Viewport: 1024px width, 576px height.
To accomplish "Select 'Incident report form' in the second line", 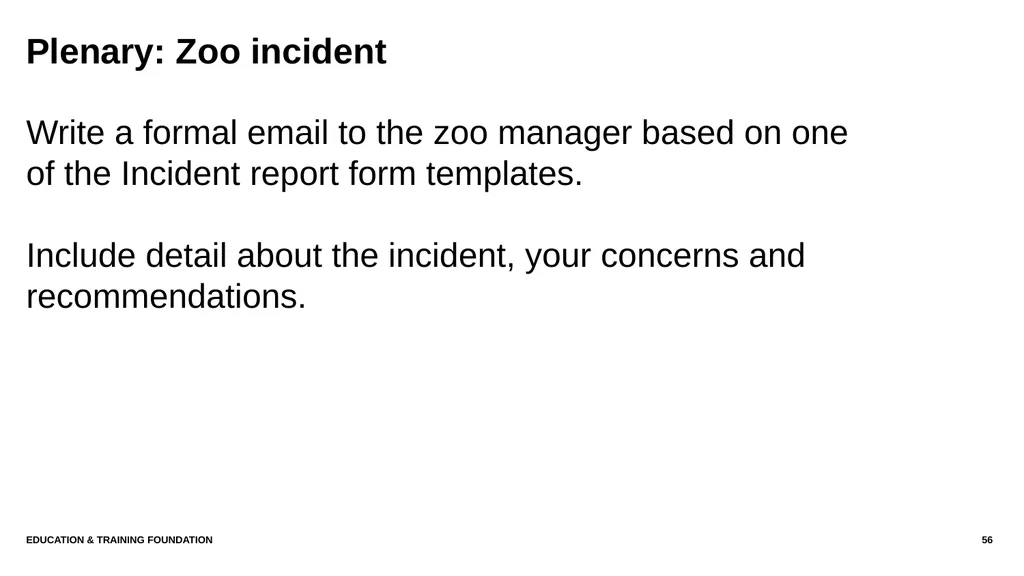I will point(268,174).
